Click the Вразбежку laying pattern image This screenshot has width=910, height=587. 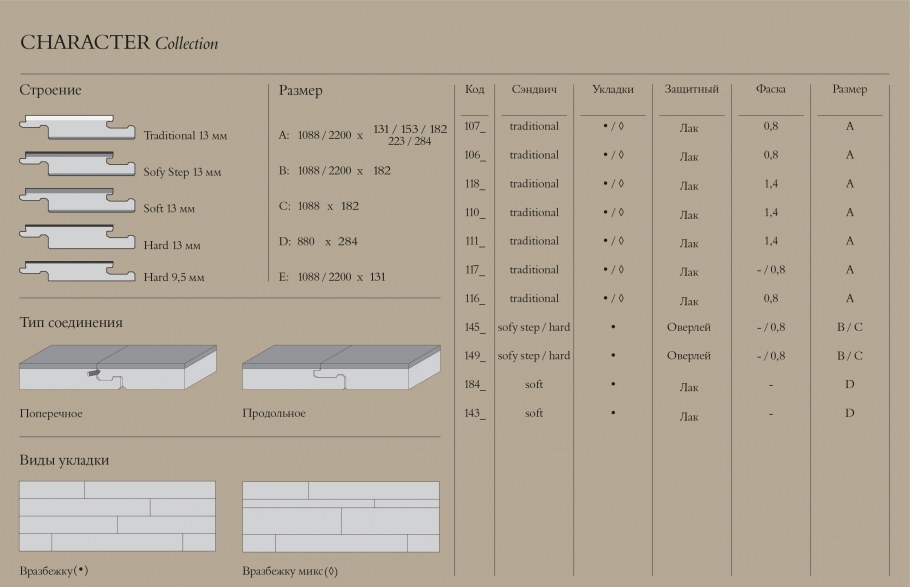click(117, 516)
